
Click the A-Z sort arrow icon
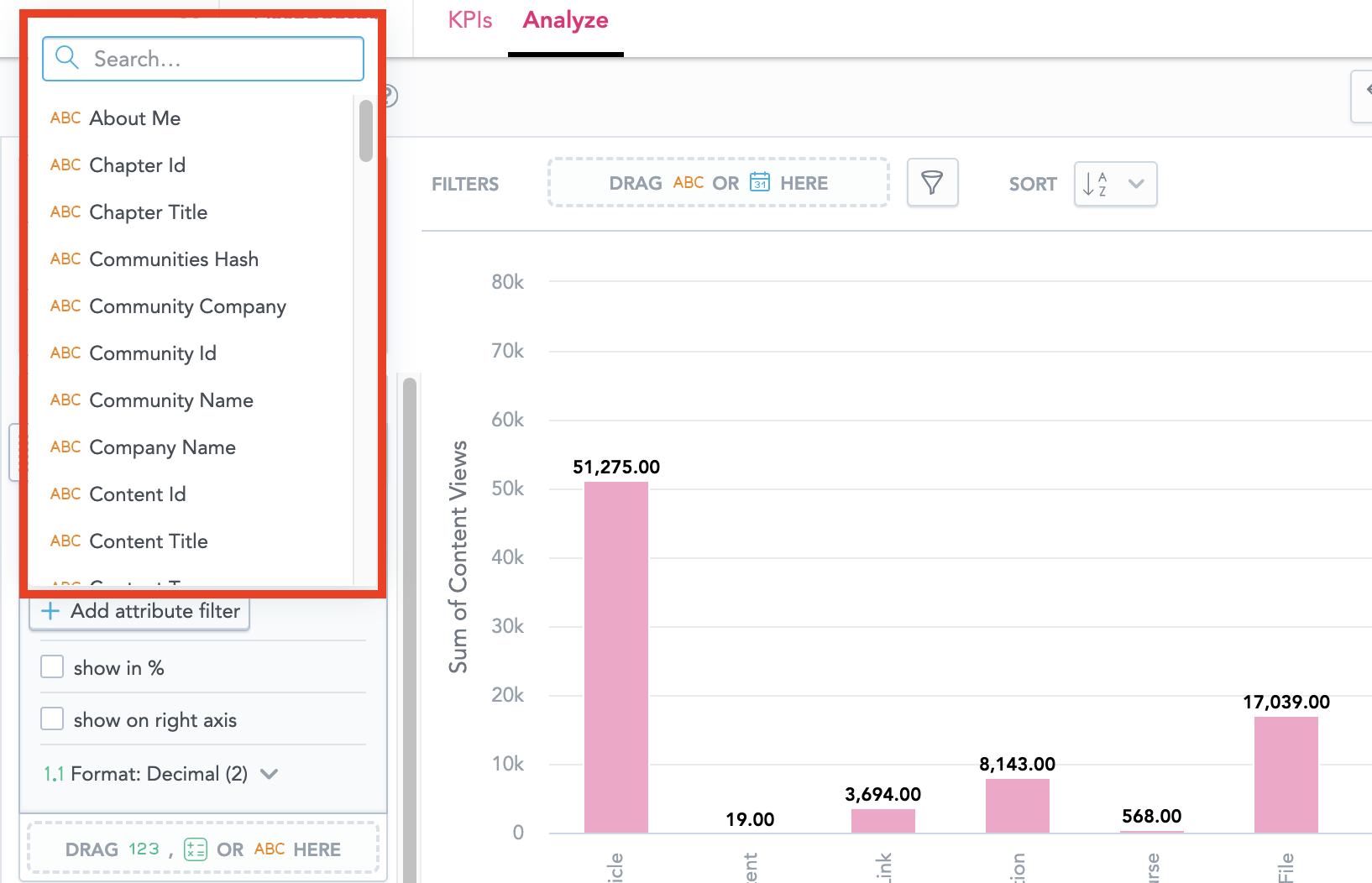point(1095,184)
